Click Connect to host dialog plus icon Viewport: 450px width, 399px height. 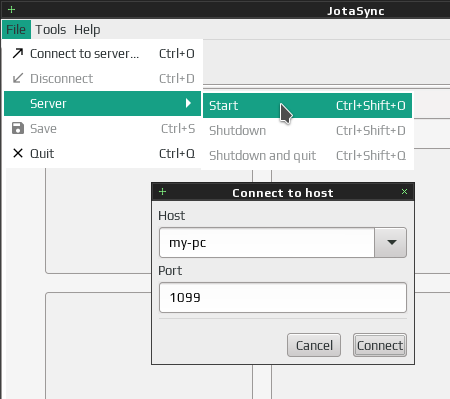click(x=162, y=192)
